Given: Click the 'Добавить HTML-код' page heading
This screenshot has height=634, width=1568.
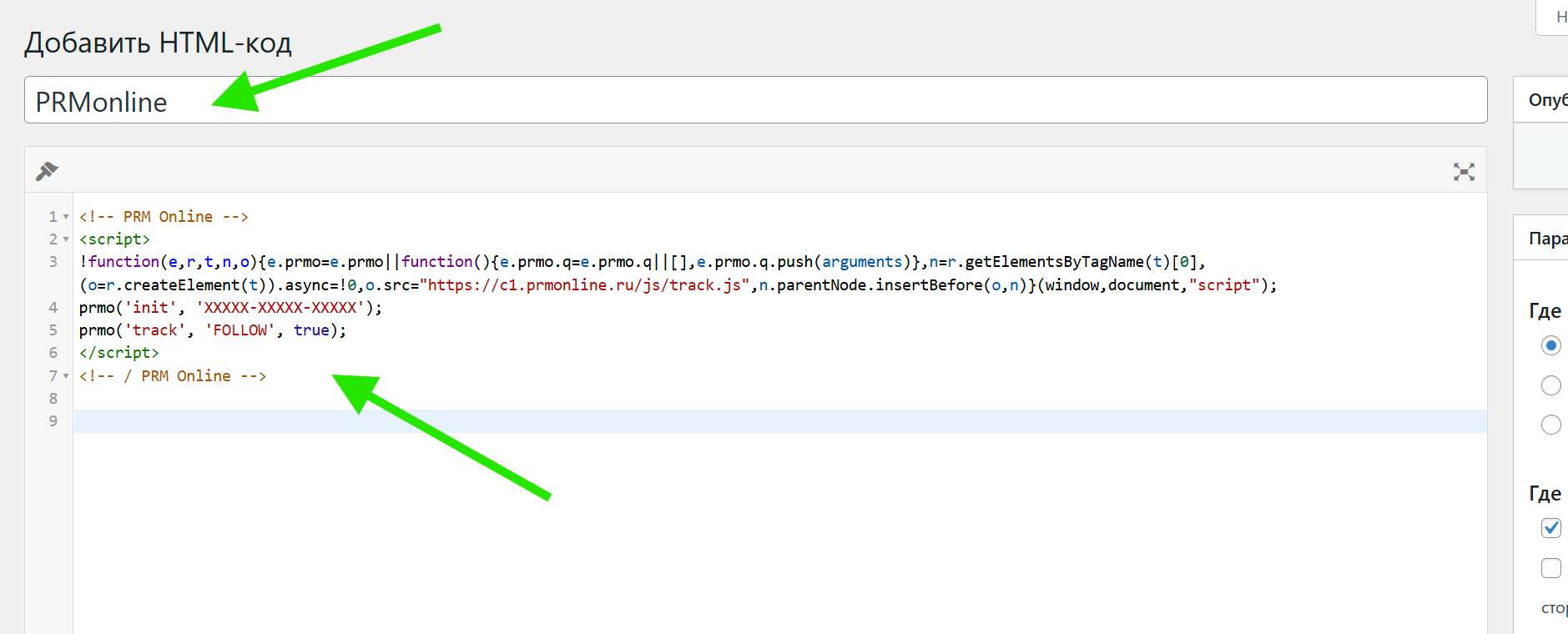Looking at the screenshot, I should [159, 43].
